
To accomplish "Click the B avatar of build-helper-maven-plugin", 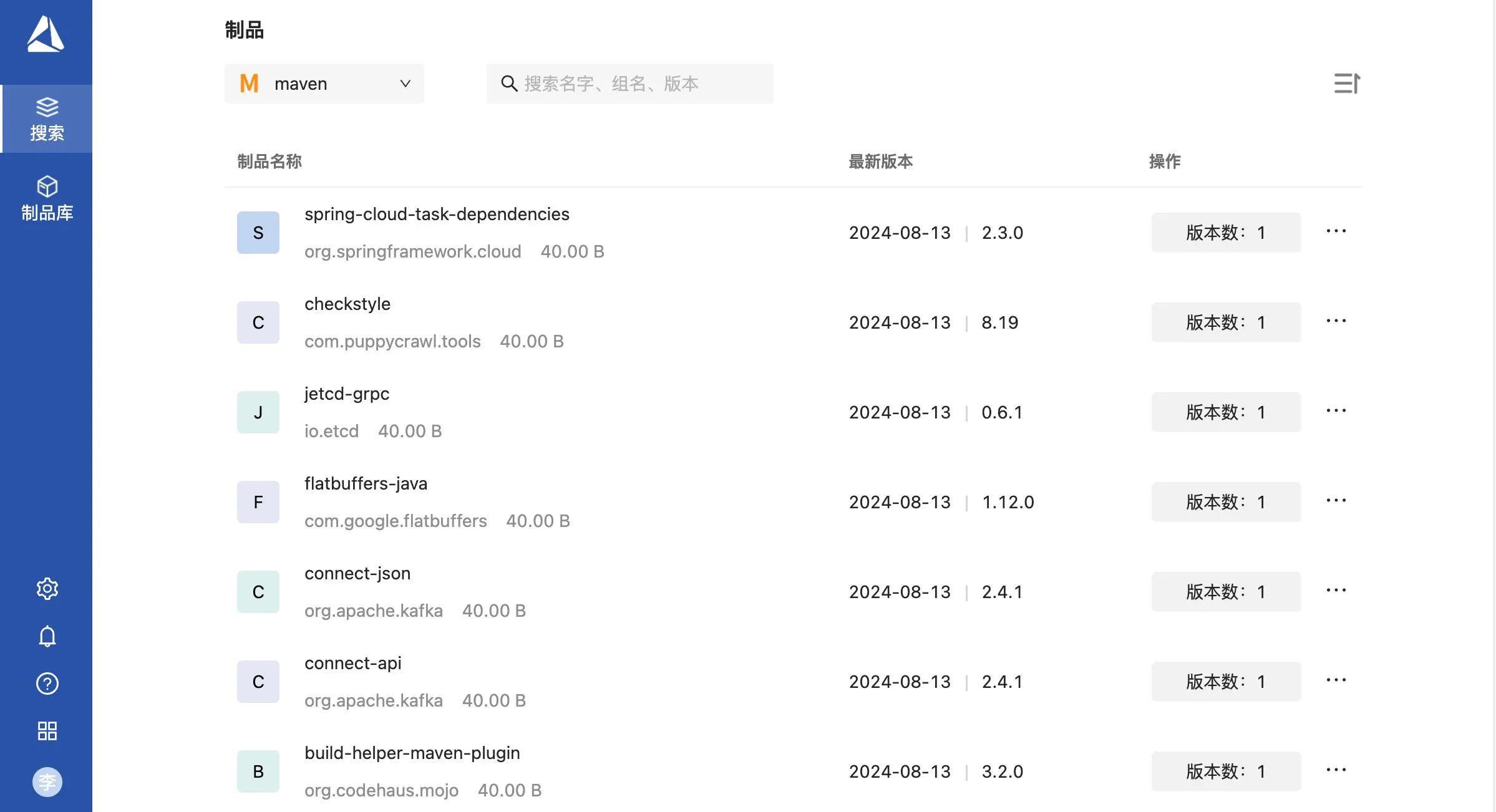I will point(258,771).
